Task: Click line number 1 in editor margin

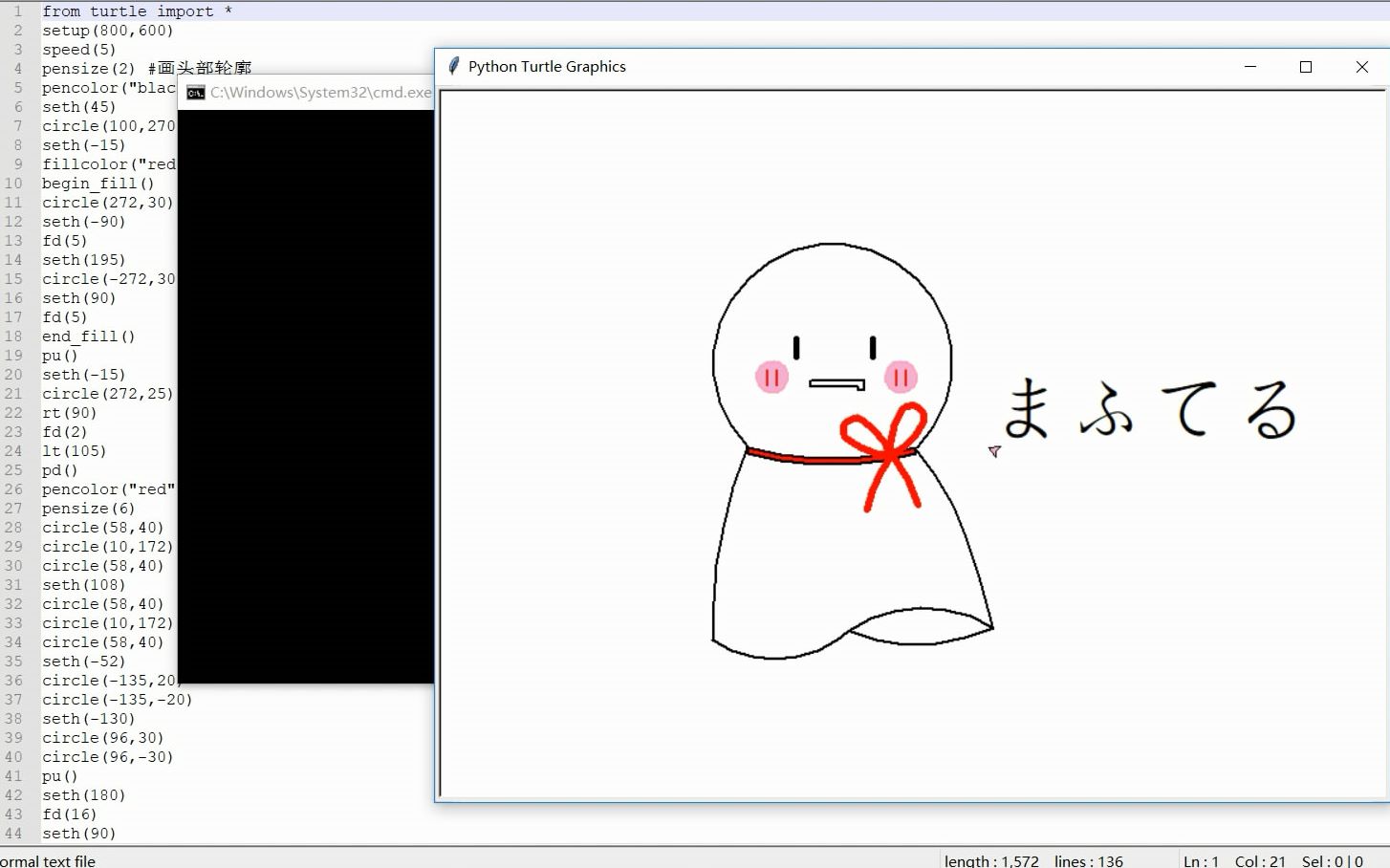Action: pyautogui.click(x=17, y=11)
